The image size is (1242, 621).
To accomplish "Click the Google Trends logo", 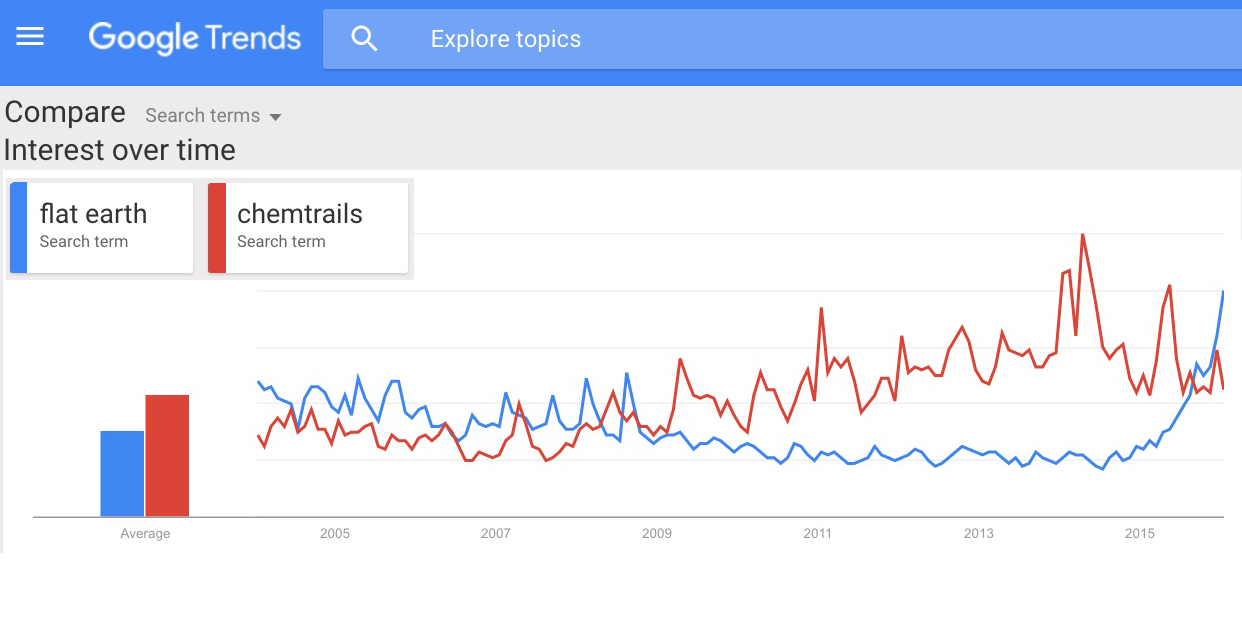I will [x=195, y=38].
